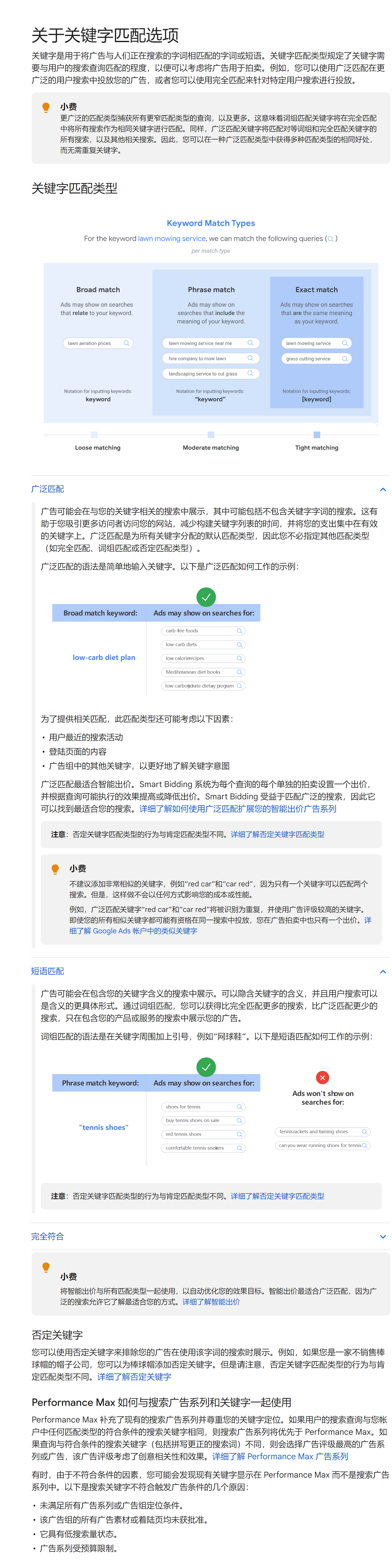
Task: Click the 否定关键字 heading
Action: 57,1335
